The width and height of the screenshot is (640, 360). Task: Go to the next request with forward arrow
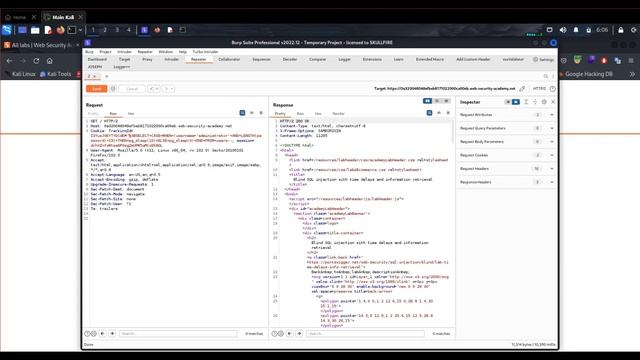point(166,89)
